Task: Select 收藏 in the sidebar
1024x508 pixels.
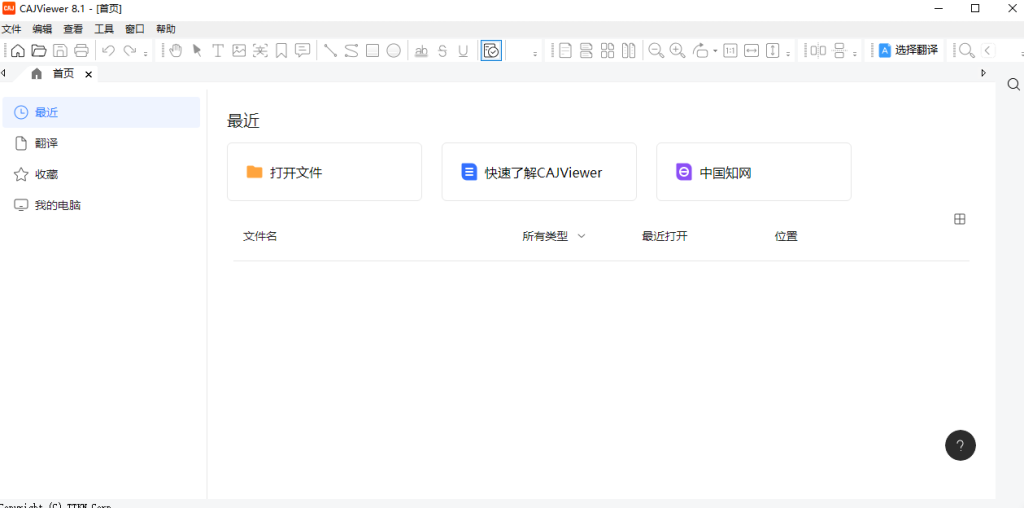Action: [x=101, y=174]
